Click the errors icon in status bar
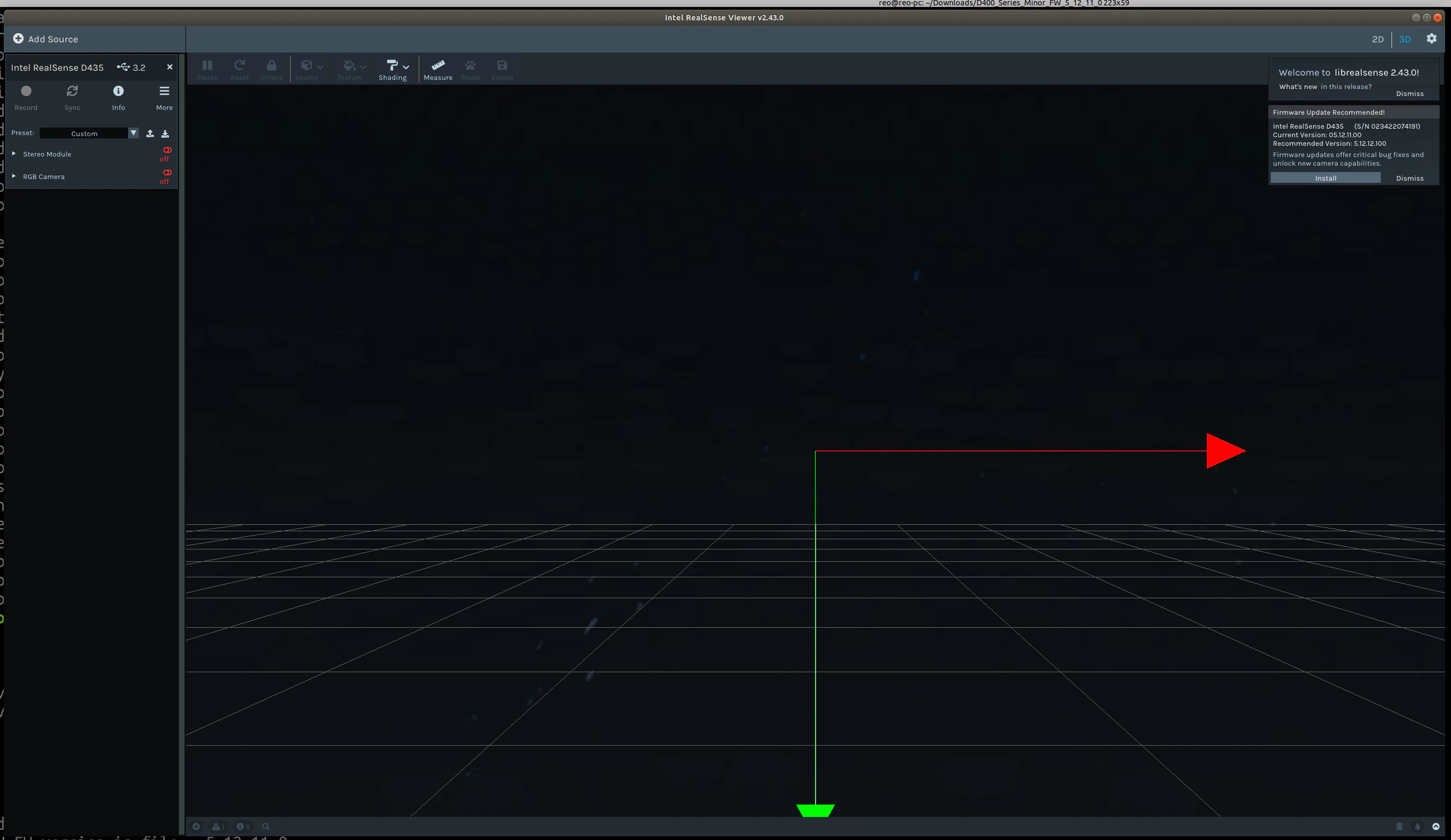This screenshot has height=840, width=1451. click(196, 826)
